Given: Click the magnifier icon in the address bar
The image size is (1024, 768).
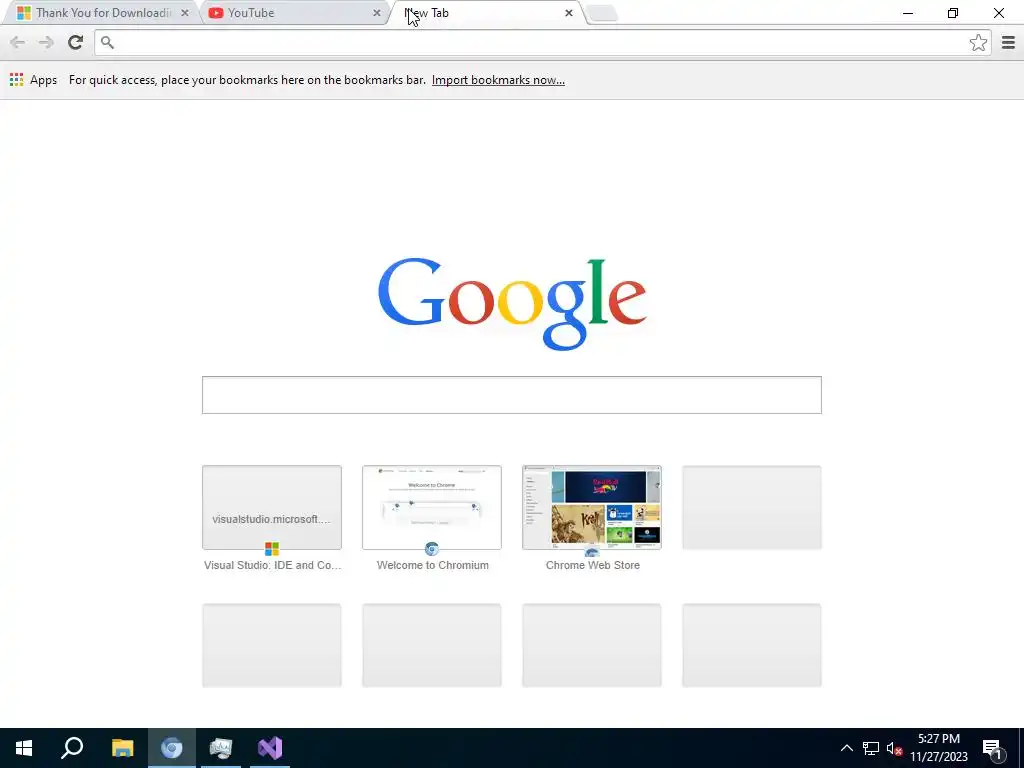Looking at the screenshot, I should tap(108, 43).
